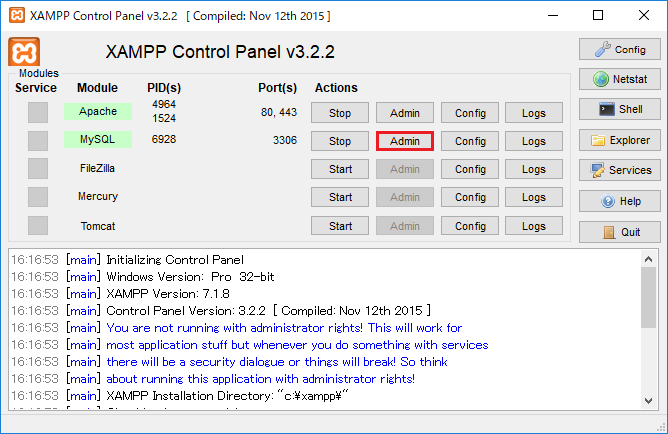
Task: Open MySQL Admin (phpMyAdmin)
Action: [x=405, y=141]
